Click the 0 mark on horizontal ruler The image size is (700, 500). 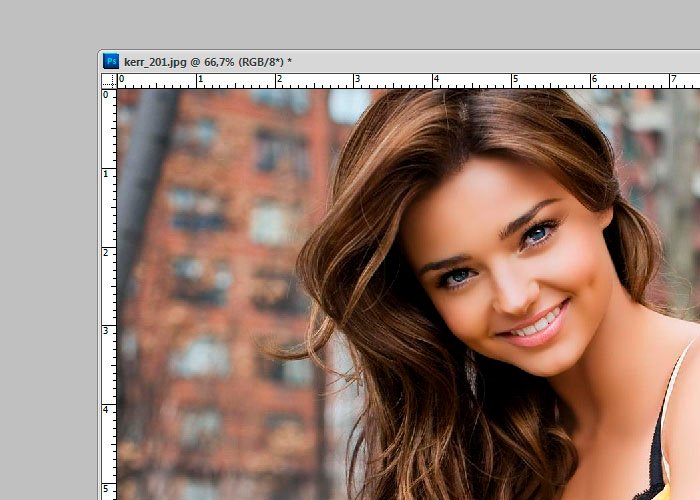pyautogui.click(x=121, y=79)
